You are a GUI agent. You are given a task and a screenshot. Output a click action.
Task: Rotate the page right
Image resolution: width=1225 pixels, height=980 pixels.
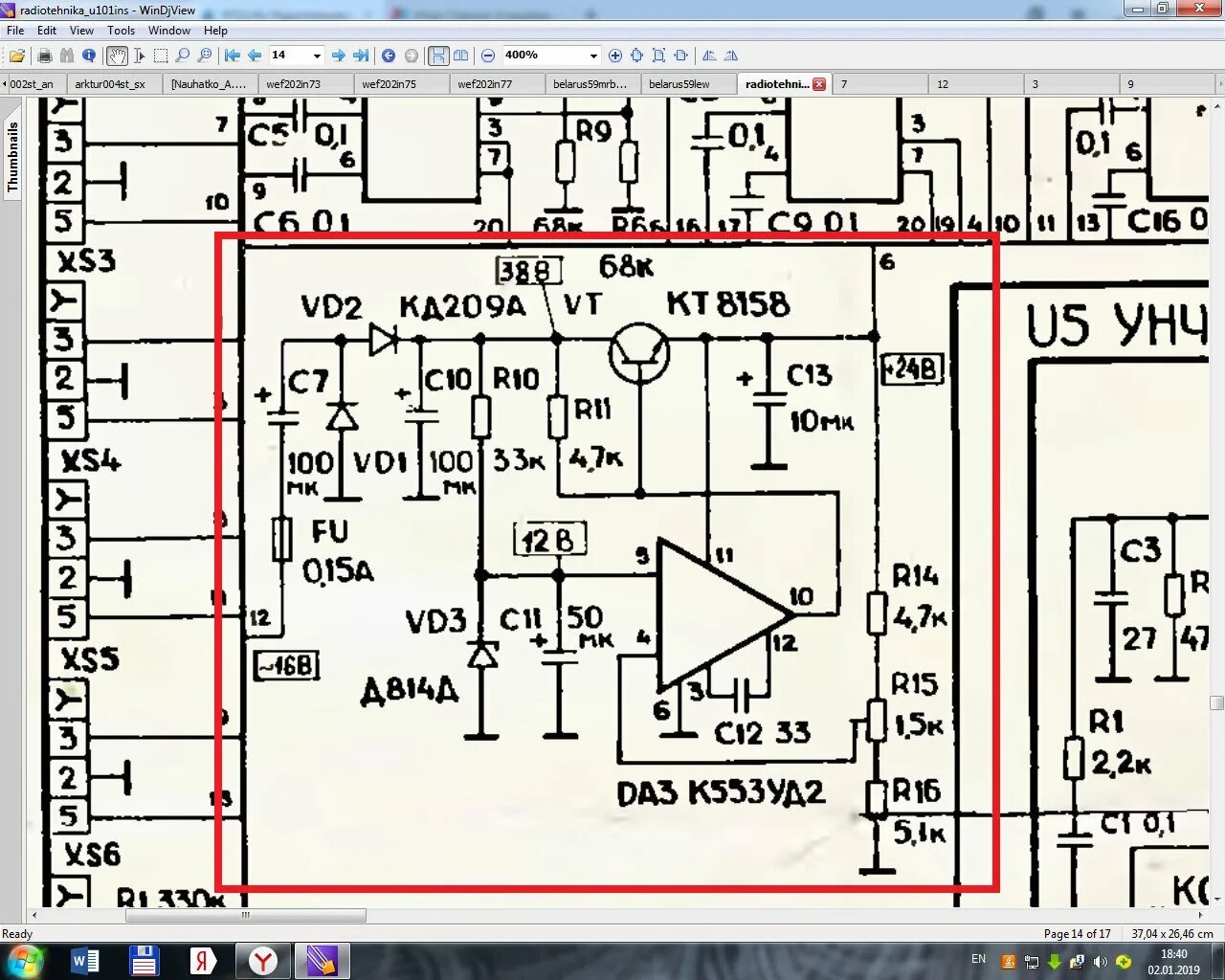[x=732, y=56]
